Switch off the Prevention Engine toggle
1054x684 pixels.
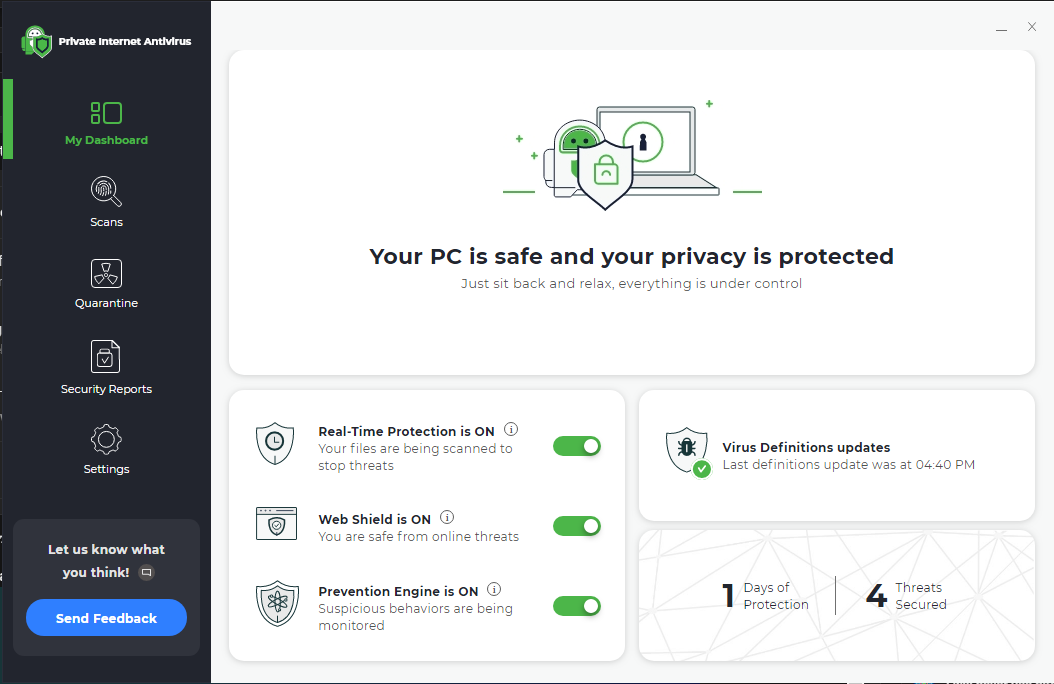pos(577,606)
